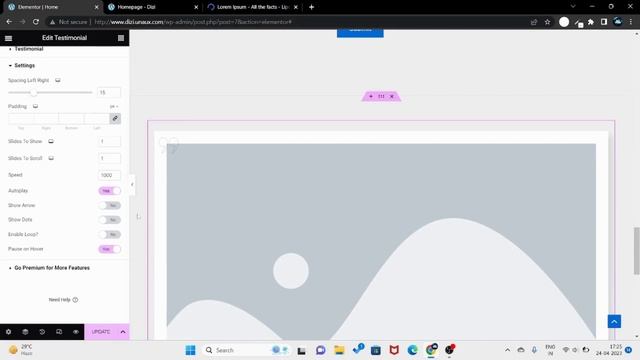Launch Microsoft Edge from the taskbar
Image resolution: width=640 pixels, height=360 pixels.
[x=413, y=350]
